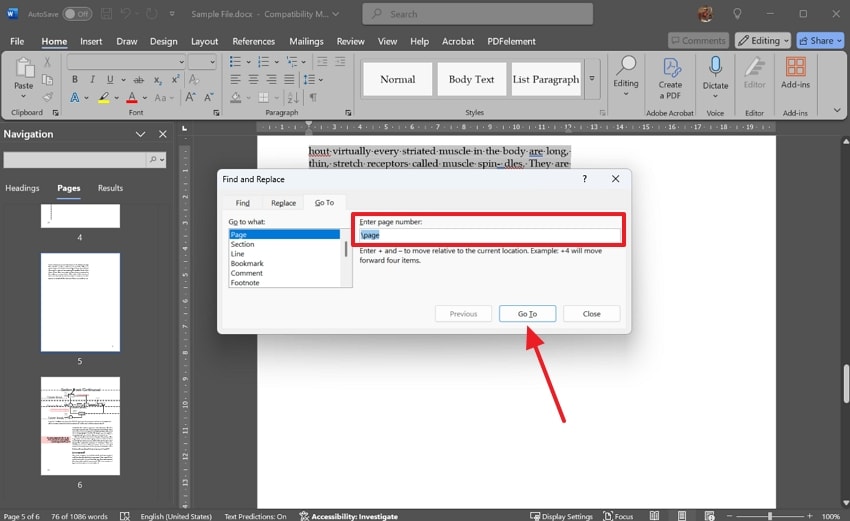Click the Paste clipboard icon
This screenshot has height=521, width=850.
pos(24,68)
